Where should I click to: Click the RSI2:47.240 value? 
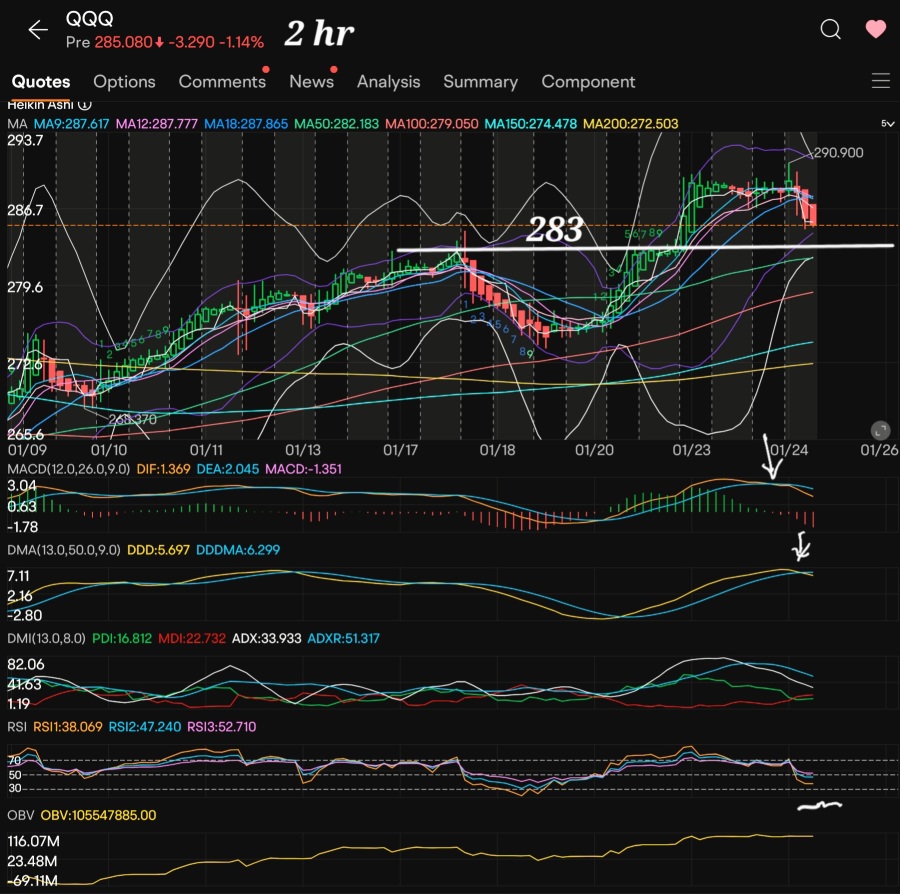point(145,726)
